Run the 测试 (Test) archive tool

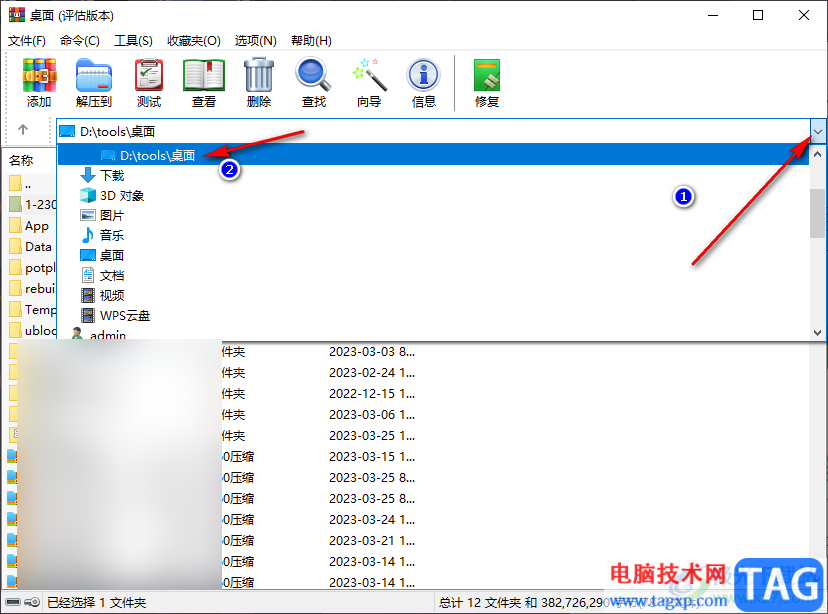click(x=149, y=83)
